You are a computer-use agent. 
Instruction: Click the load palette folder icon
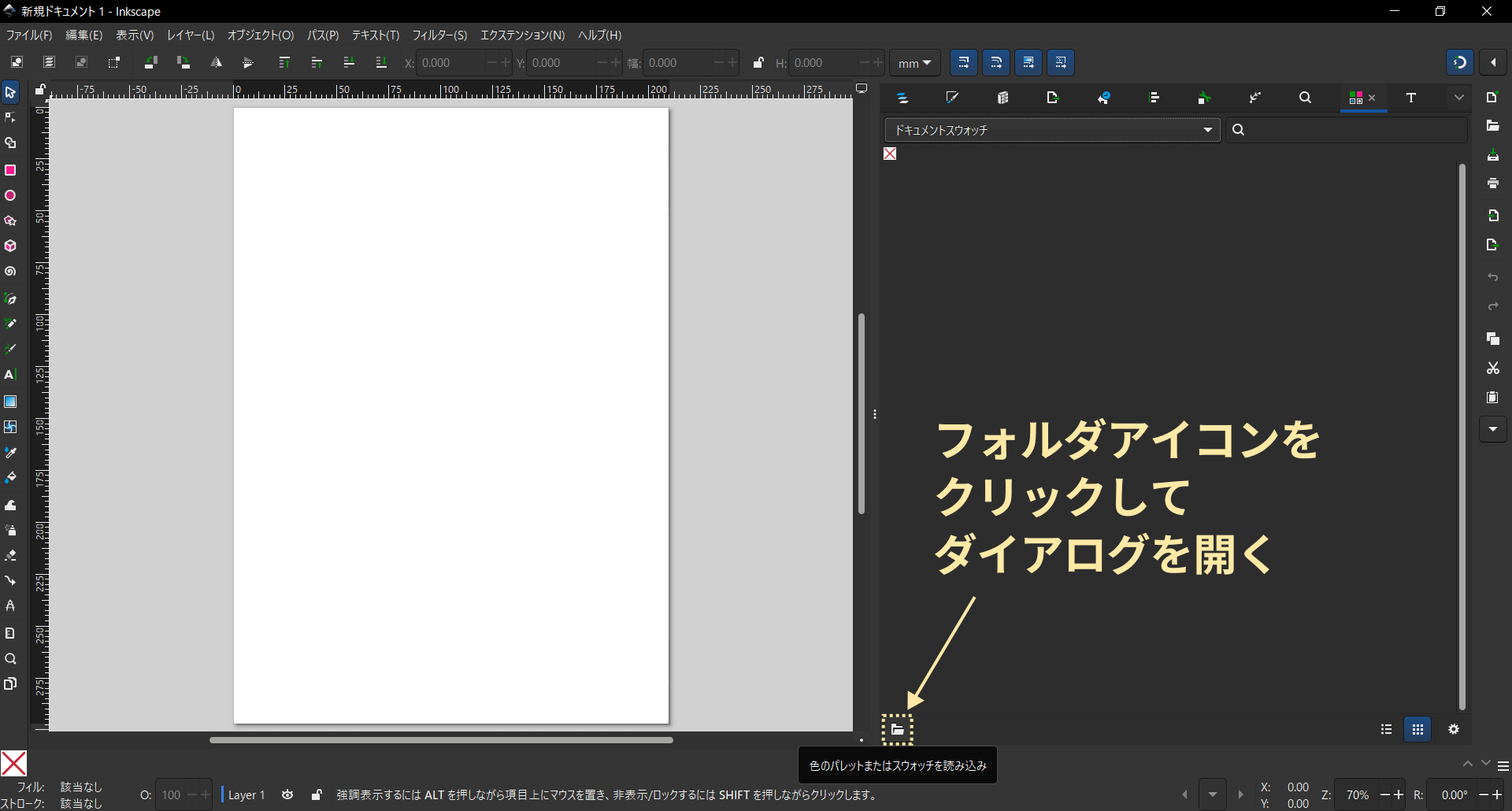pyautogui.click(x=898, y=730)
